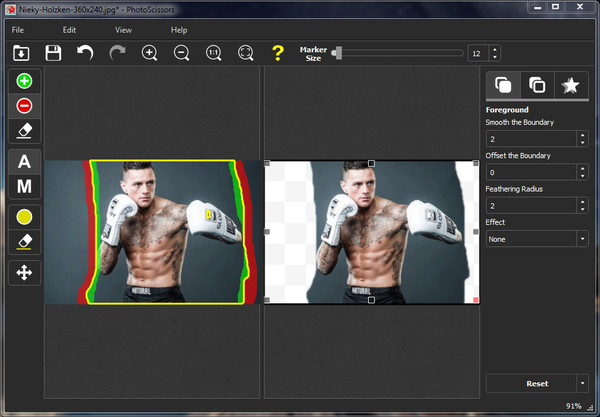600x417 pixels.
Task: Adjust the Marker Size slider
Action: (339, 53)
